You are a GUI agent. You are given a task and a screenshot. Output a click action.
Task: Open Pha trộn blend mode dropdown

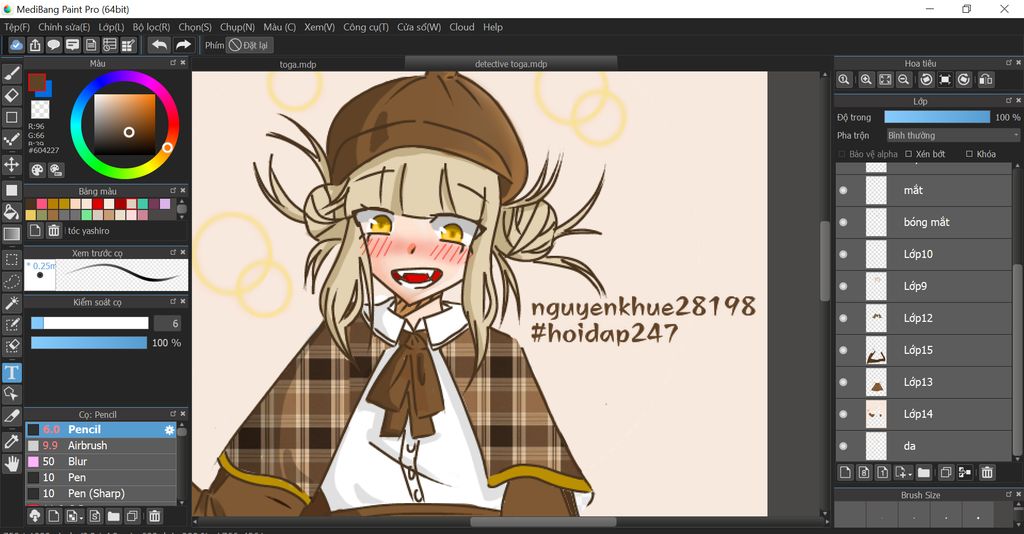pyautogui.click(x=952, y=135)
